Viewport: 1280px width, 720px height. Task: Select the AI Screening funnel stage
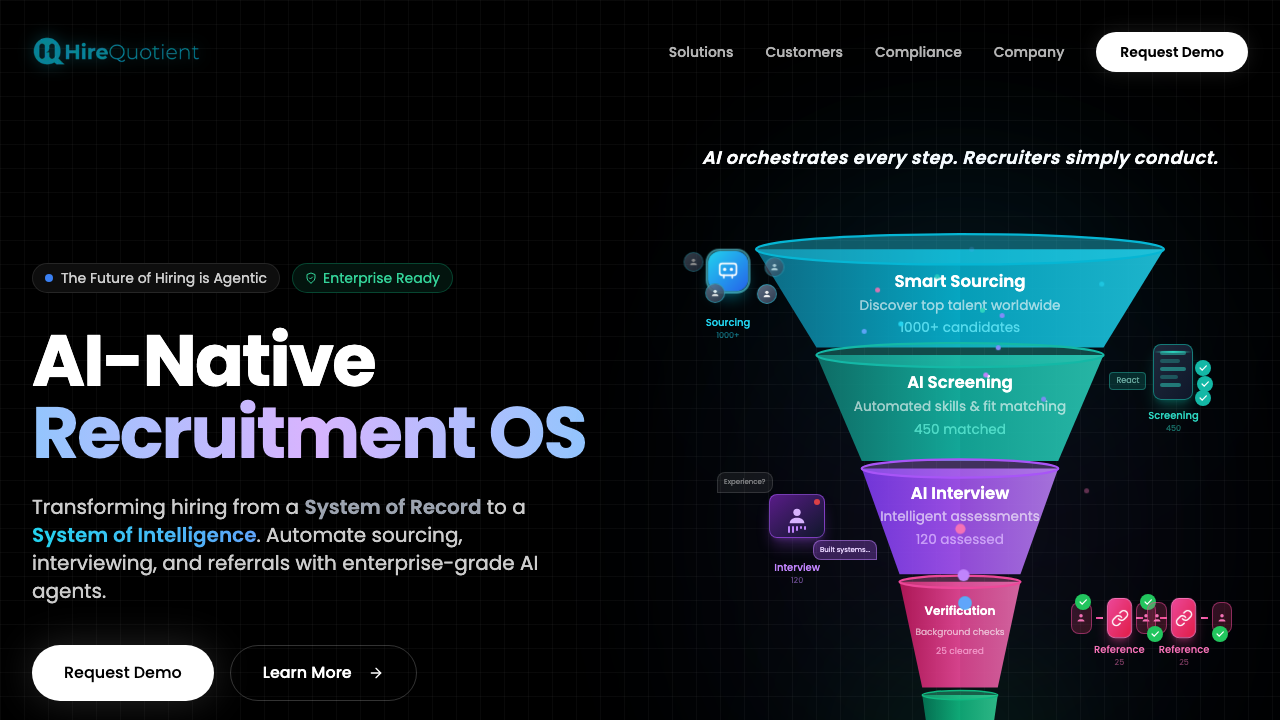click(x=959, y=403)
